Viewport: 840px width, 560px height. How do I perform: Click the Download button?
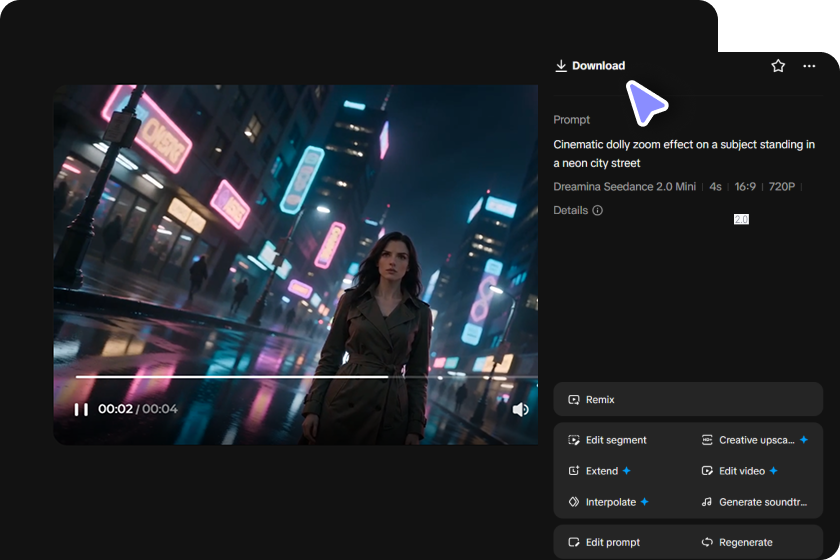click(590, 66)
